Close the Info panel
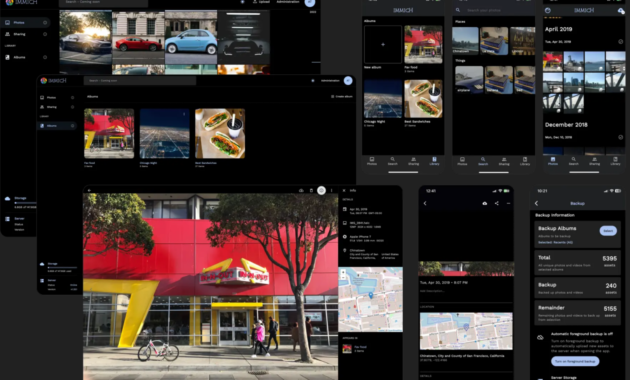This screenshot has height=380, width=630. pyautogui.click(x=344, y=190)
